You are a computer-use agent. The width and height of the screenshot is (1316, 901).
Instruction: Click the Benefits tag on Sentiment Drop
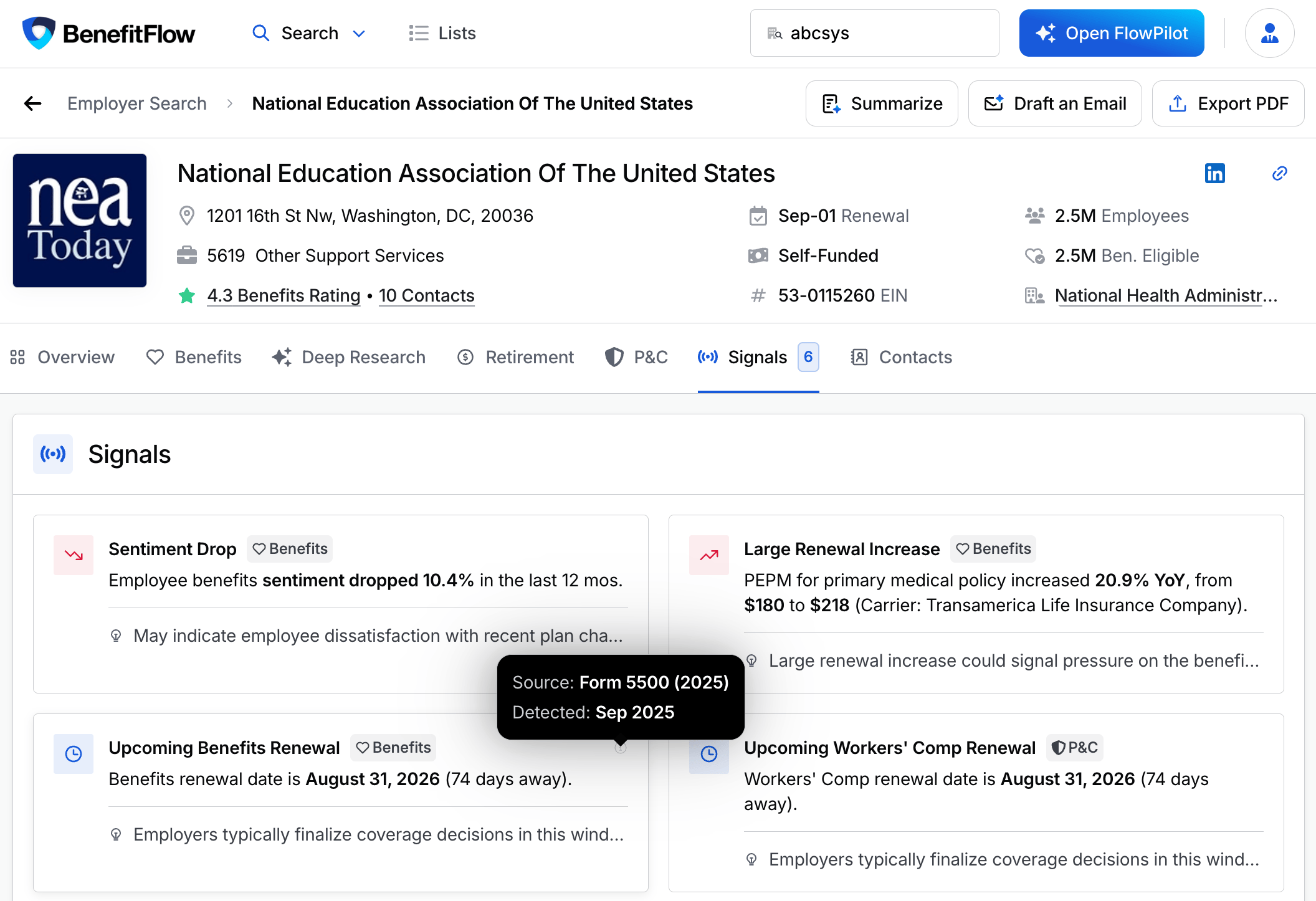tap(290, 549)
